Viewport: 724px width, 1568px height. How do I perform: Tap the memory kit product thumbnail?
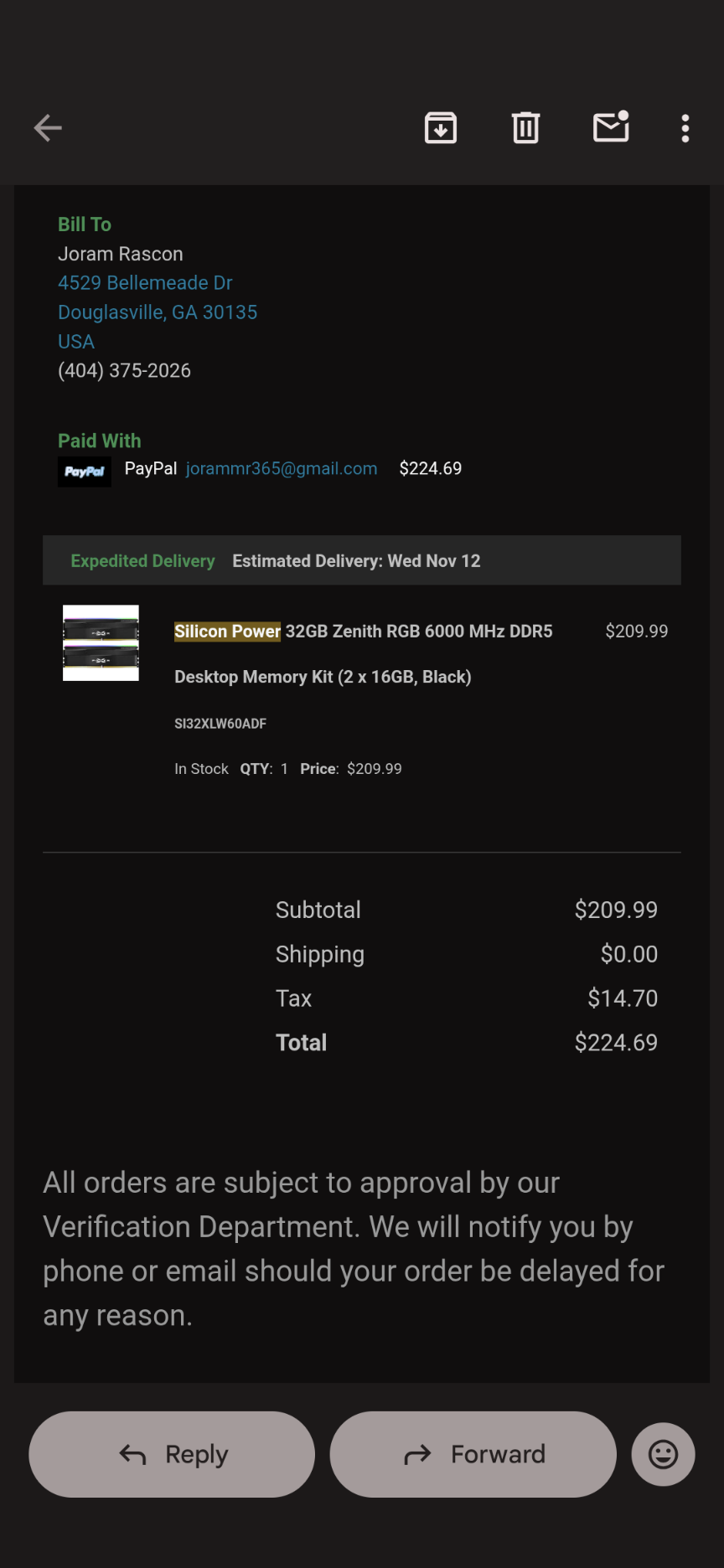tap(101, 642)
